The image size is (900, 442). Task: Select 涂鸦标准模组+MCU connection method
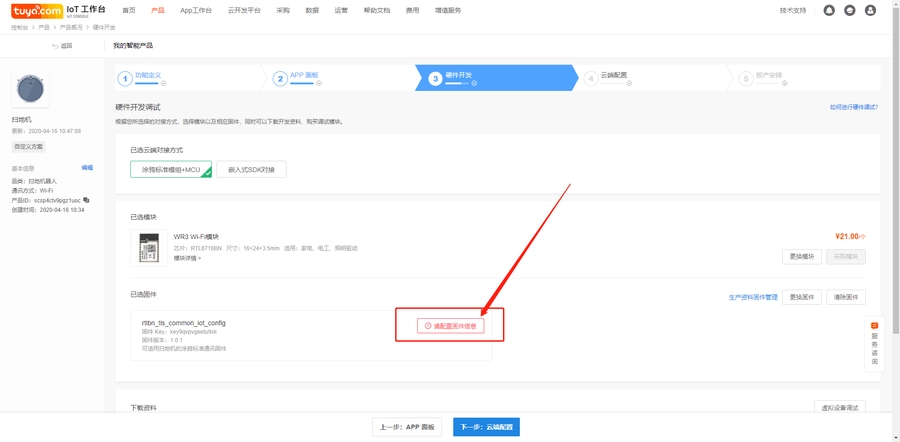(171, 170)
